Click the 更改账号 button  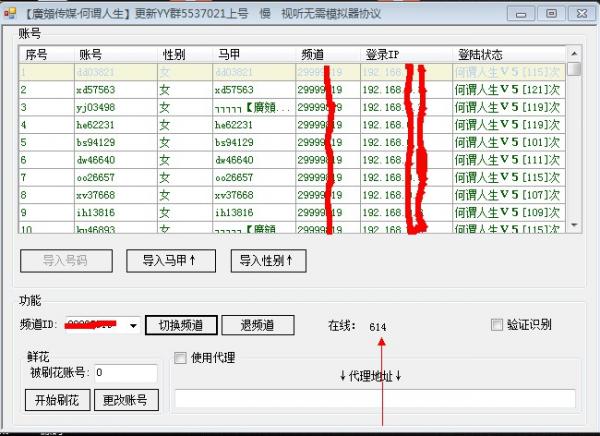[127, 400]
